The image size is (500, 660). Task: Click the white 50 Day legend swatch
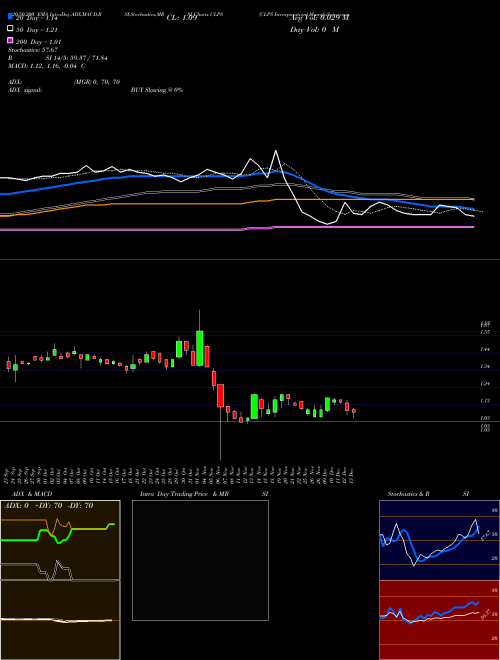11,29
